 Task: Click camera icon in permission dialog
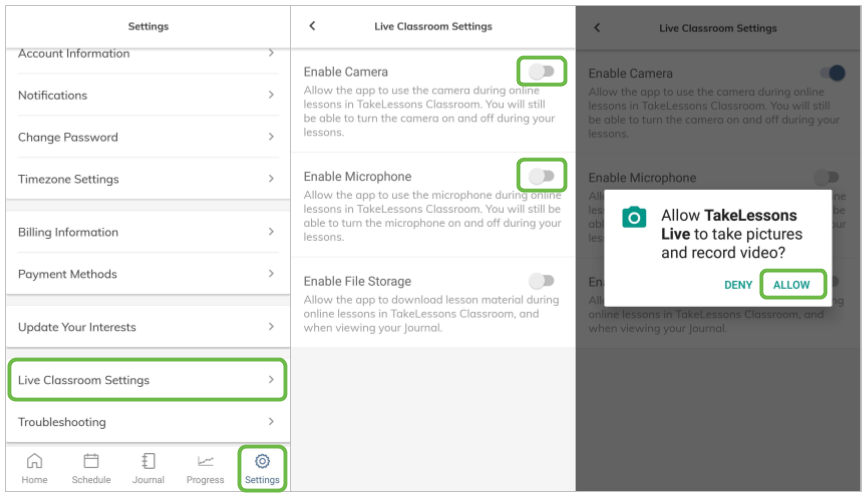[x=633, y=217]
